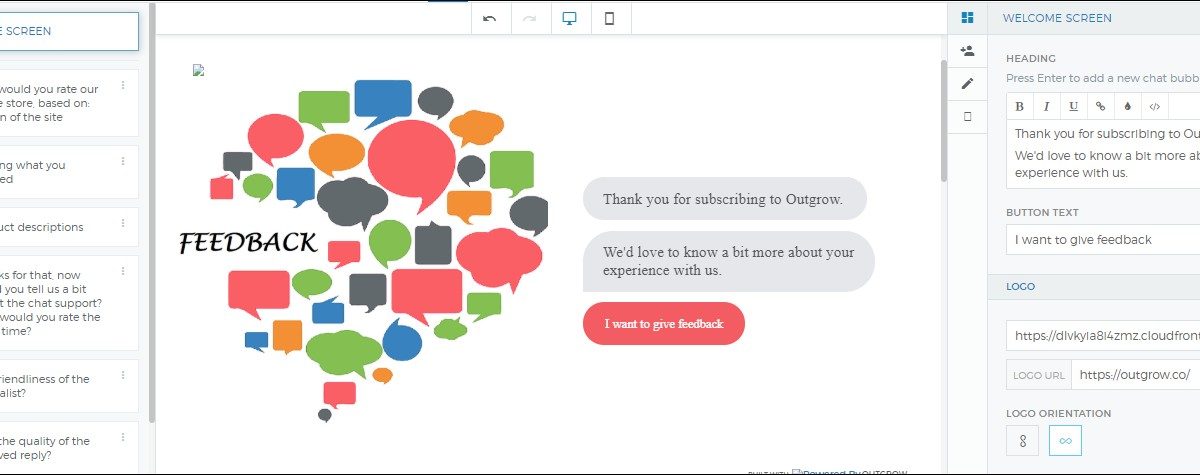Toggle code view in heading editor
The height and width of the screenshot is (475, 1200).
click(1155, 106)
